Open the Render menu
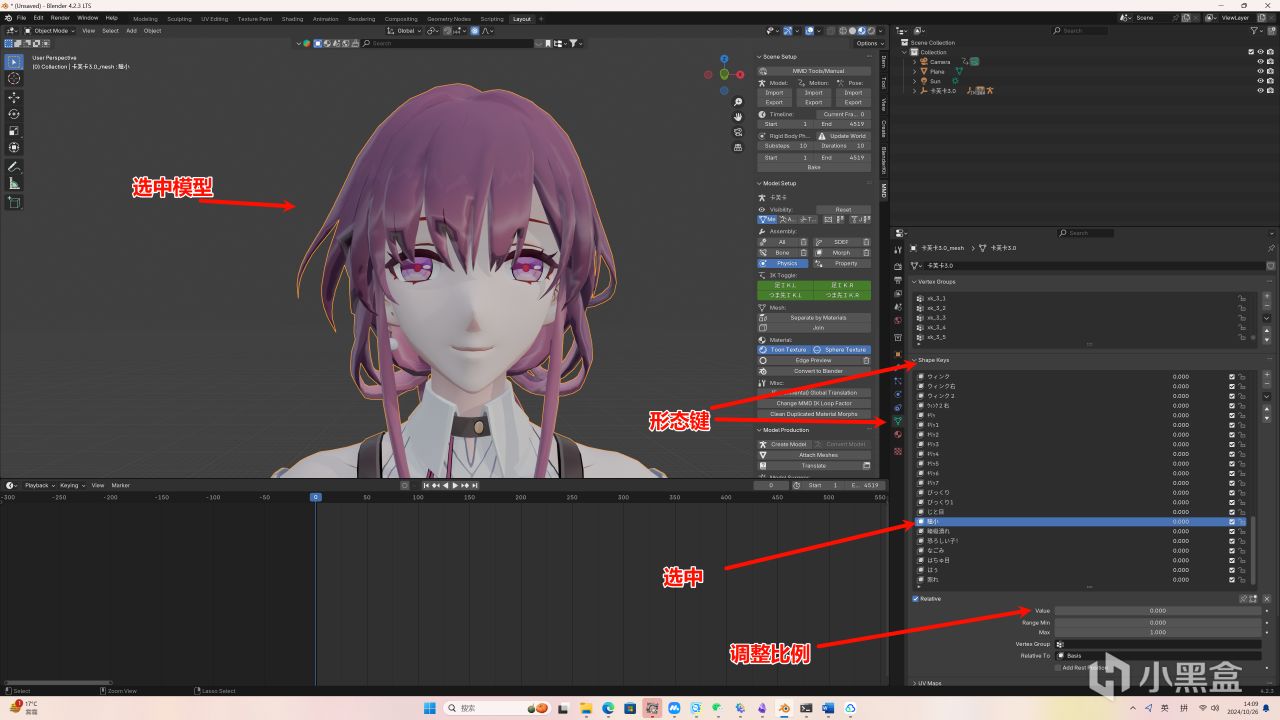The height and width of the screenshot is (720, 1280). point(60,18)
